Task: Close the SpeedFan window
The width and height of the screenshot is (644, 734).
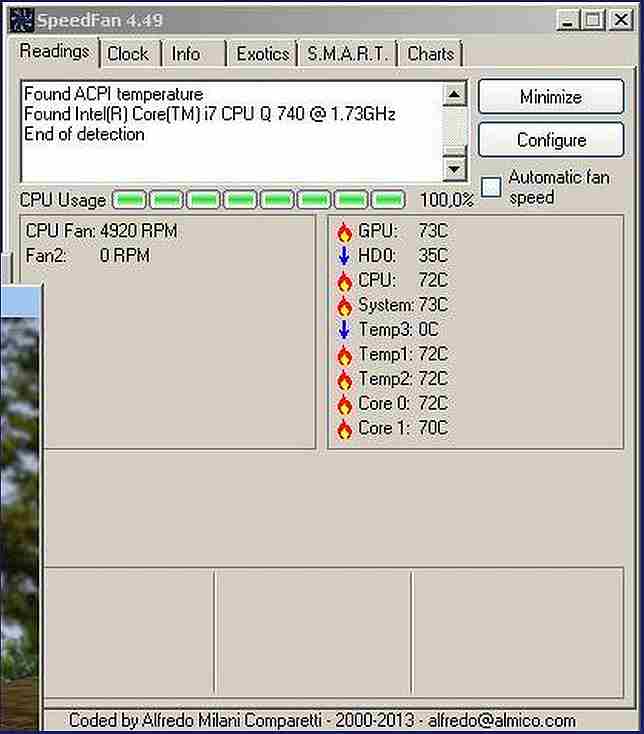Action: (x=621, y=20)
